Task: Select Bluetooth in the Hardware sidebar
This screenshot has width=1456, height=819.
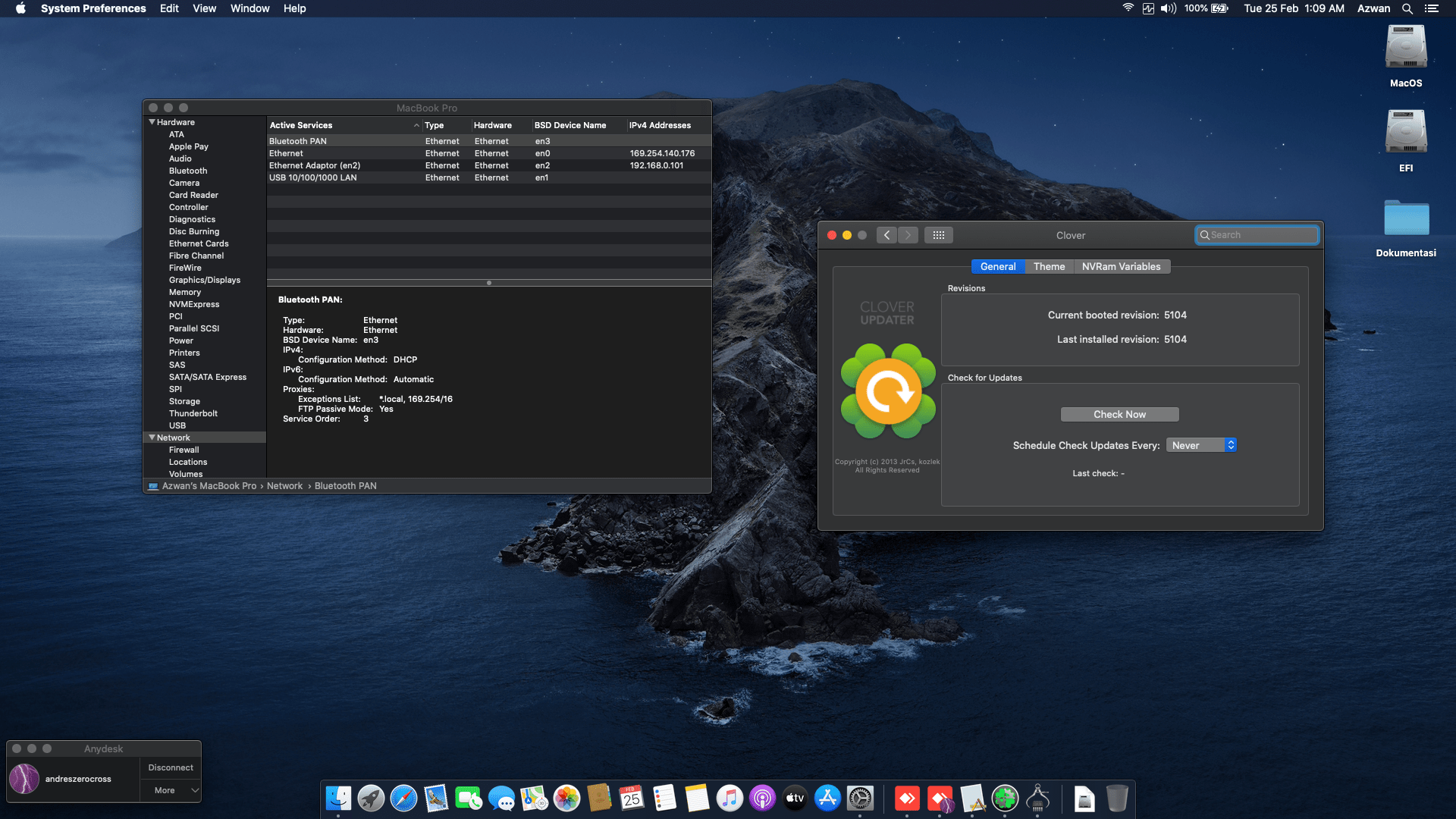Action: point(188,171)
